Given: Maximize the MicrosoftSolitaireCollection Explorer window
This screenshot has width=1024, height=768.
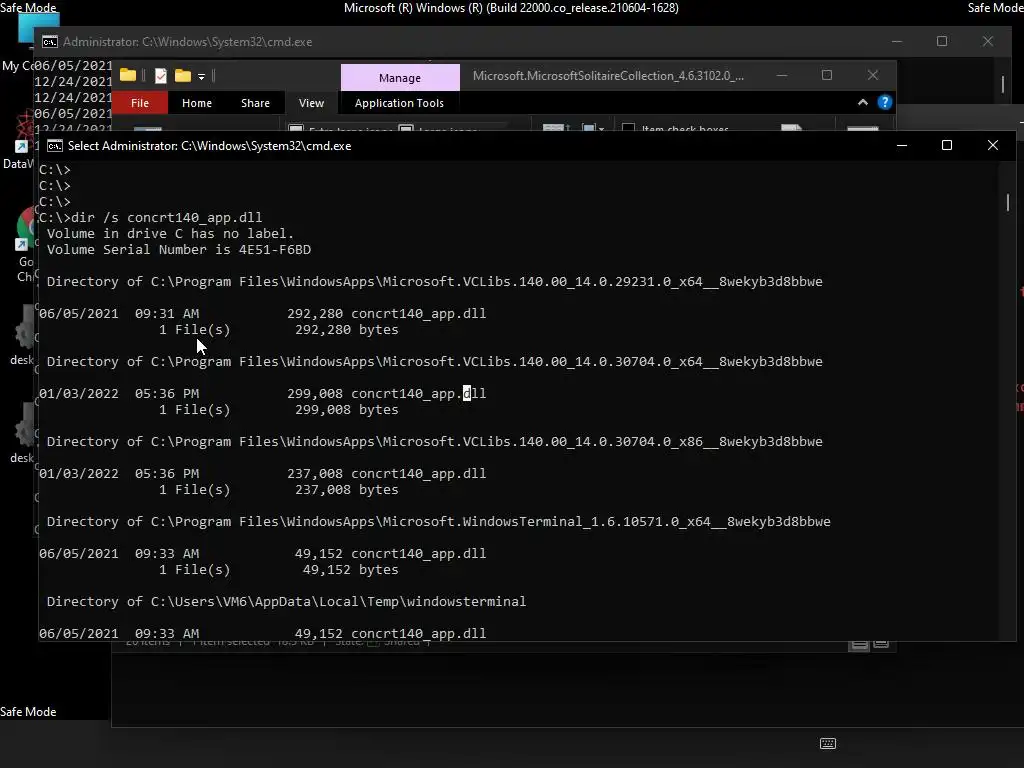Looking at the screenshot, I should (x=827, y=75).
